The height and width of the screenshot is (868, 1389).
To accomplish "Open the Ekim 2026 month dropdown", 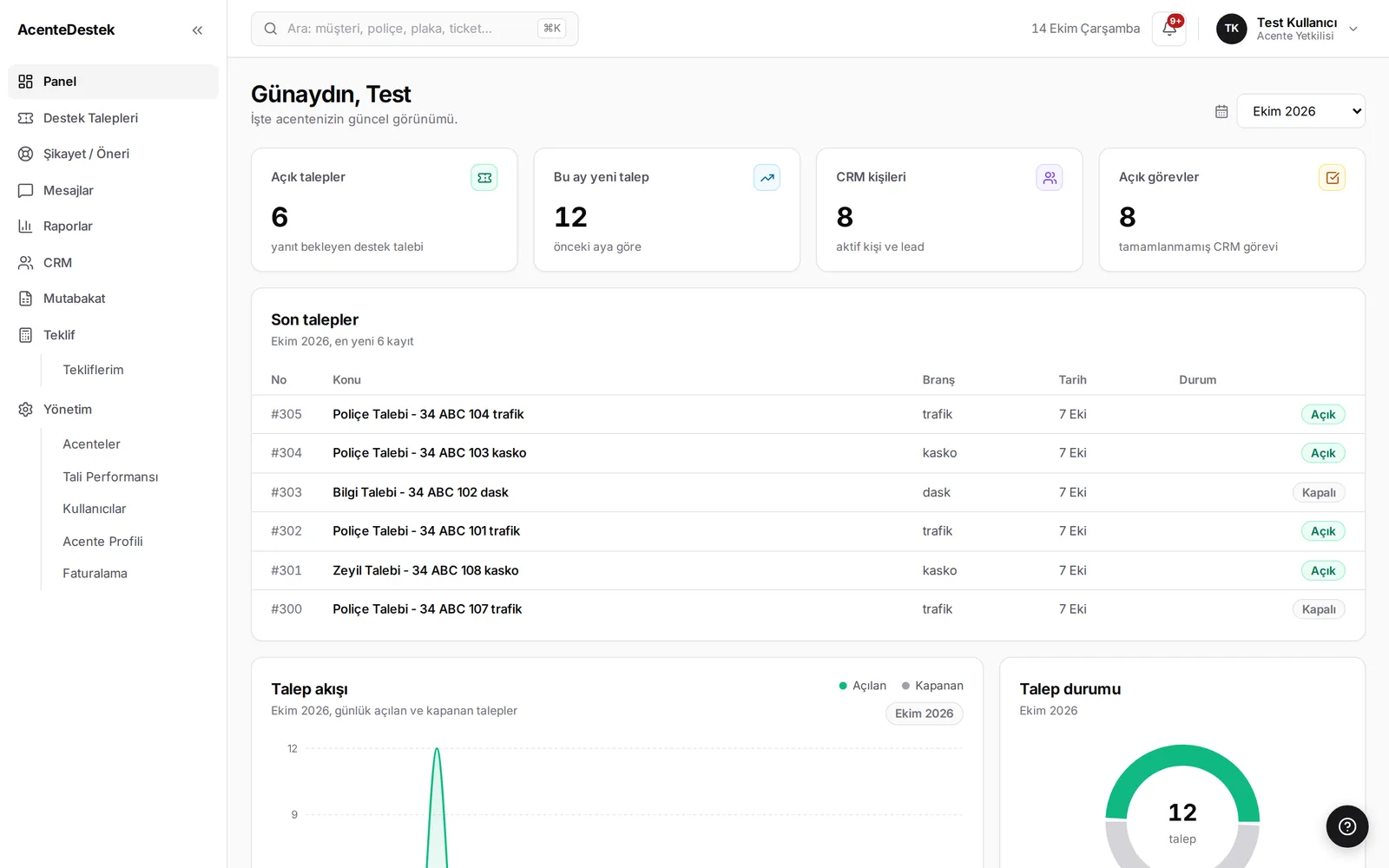I will [1300, 111].
